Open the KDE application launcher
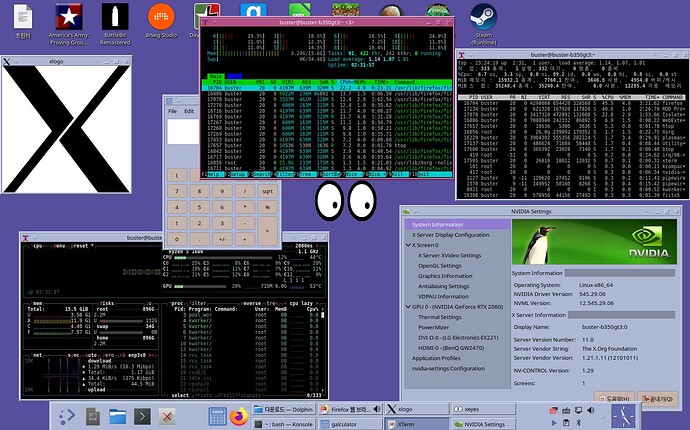Screen dimensions: 690x430 [67, 416]
